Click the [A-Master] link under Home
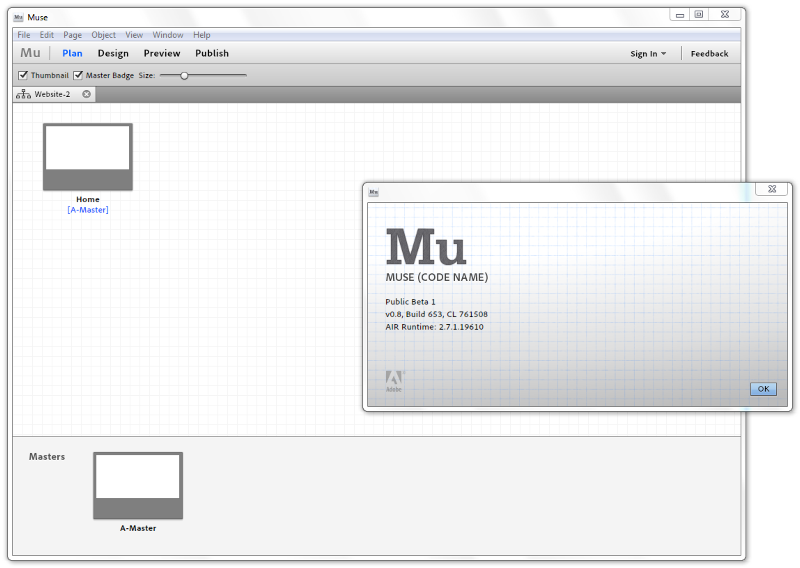 coord(88,210)
